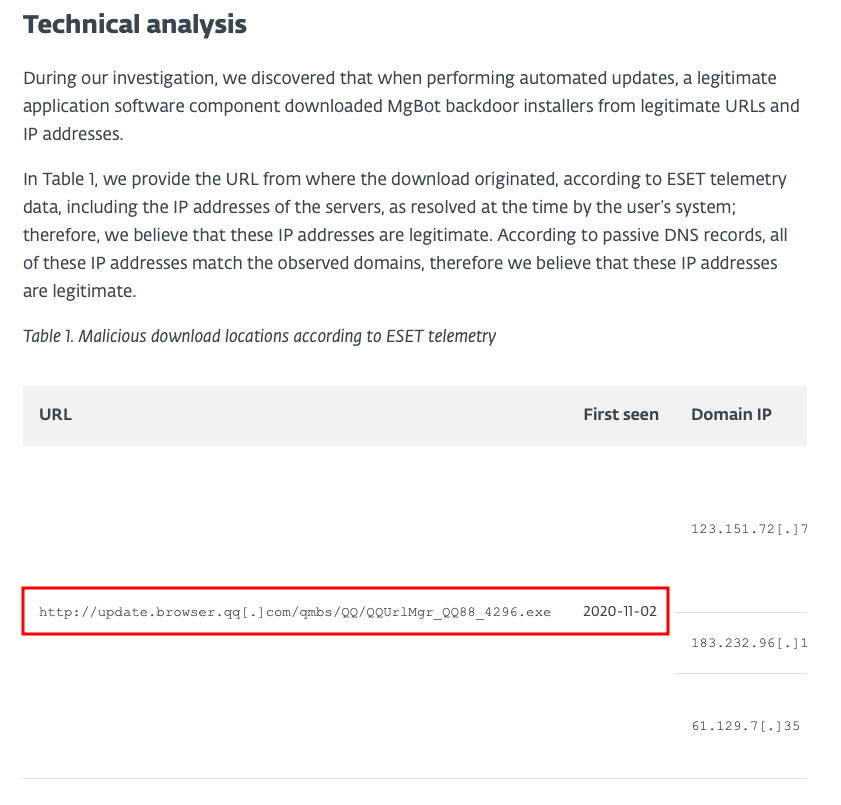Select the URL column header

pos(55,415)
